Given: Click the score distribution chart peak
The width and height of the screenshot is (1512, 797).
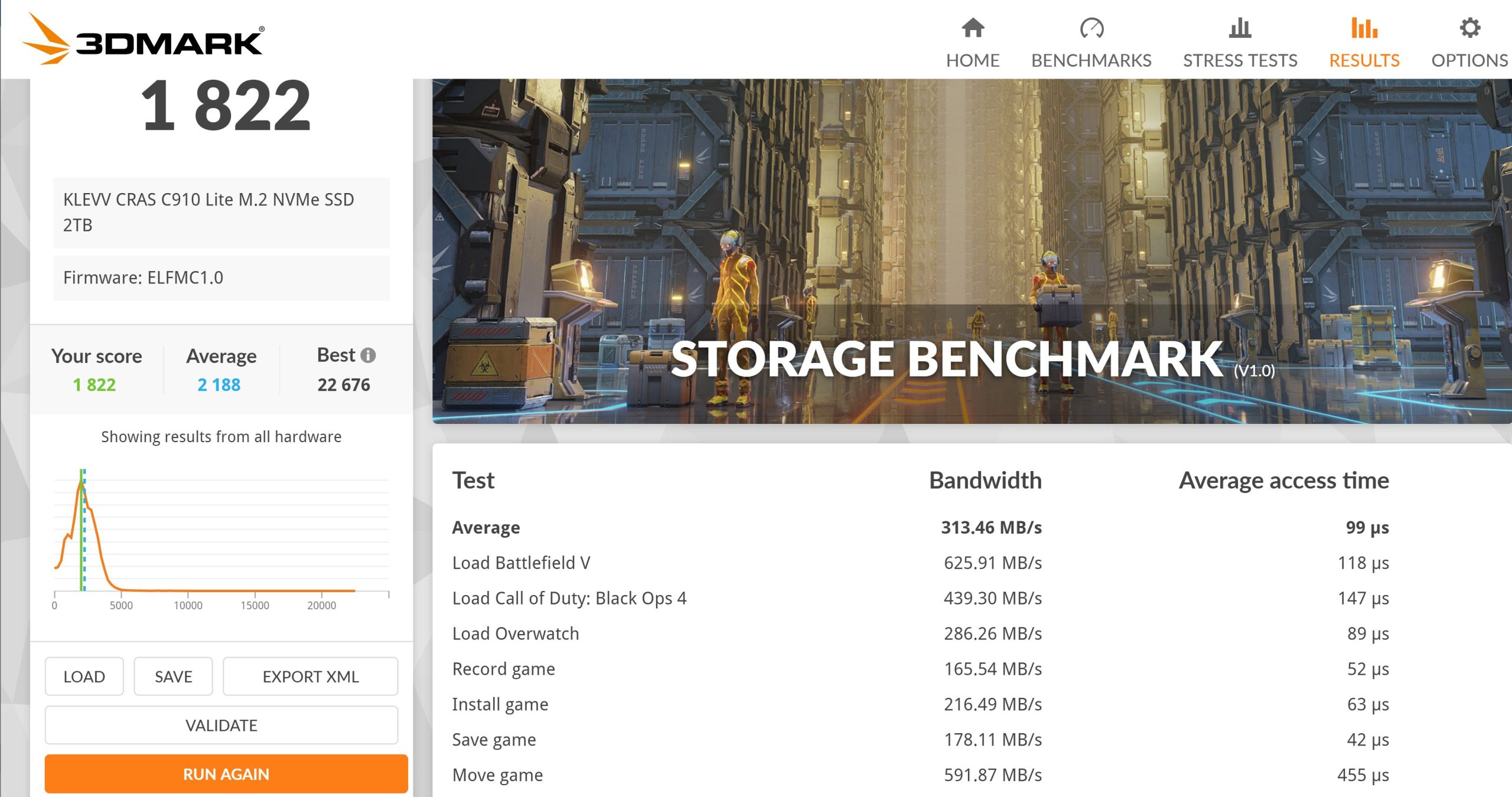Looking at the screenshot, I should pyautogui.click(x=82, y=482).
